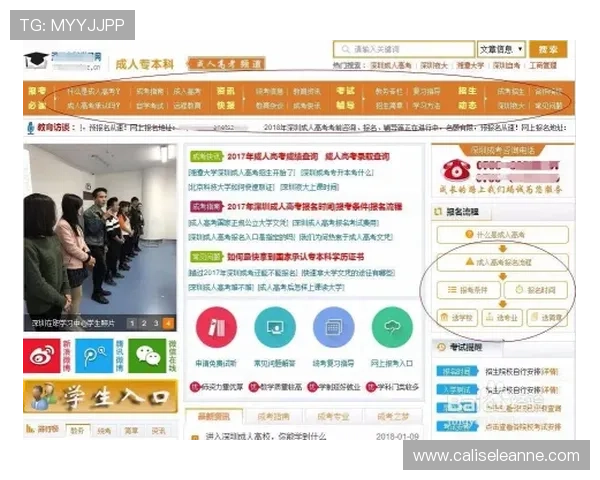Click the bar chart icon beside 排行榜
Screen dimensions: 600x480
point(30,428)
